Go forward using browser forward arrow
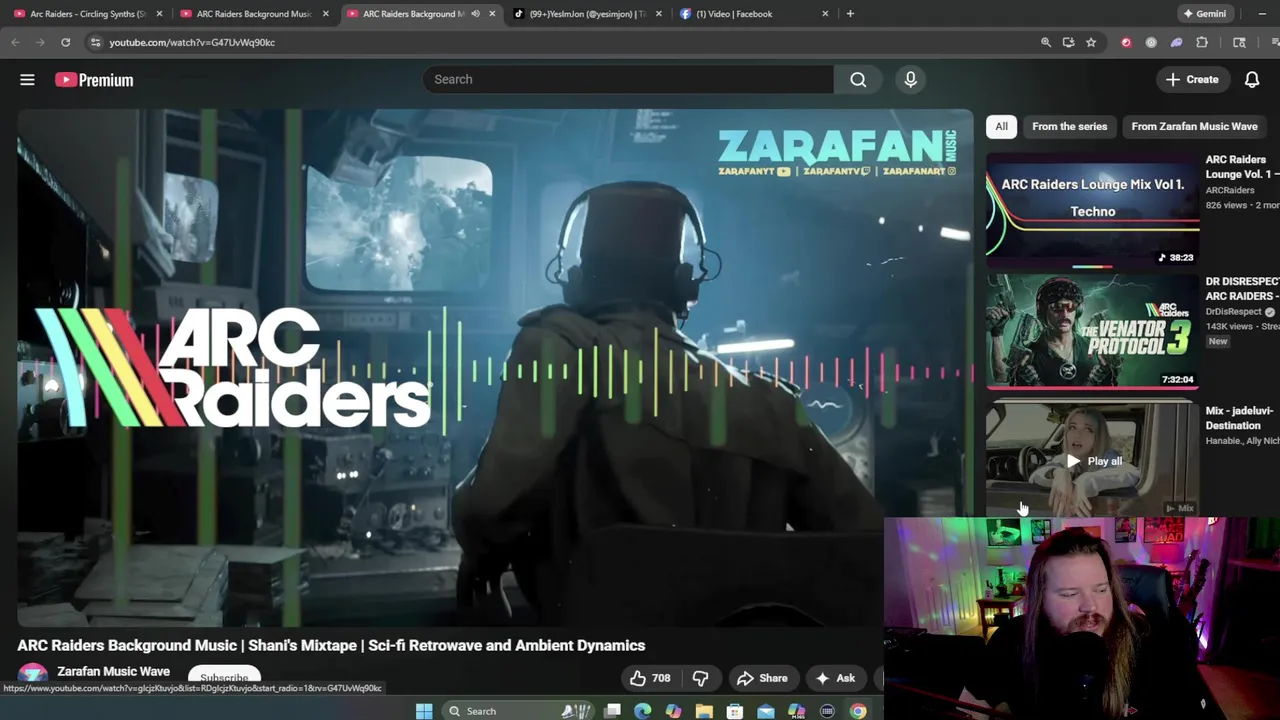1280x720 pixels. pyautogui.click(x=40, y=42)
